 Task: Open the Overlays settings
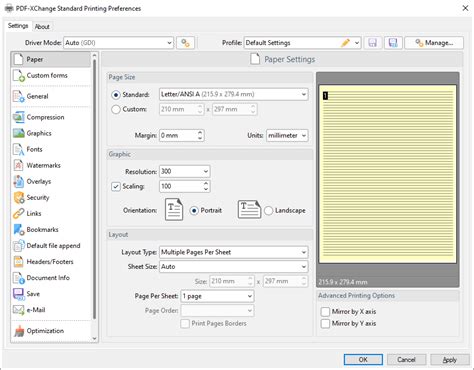[51, 181]
